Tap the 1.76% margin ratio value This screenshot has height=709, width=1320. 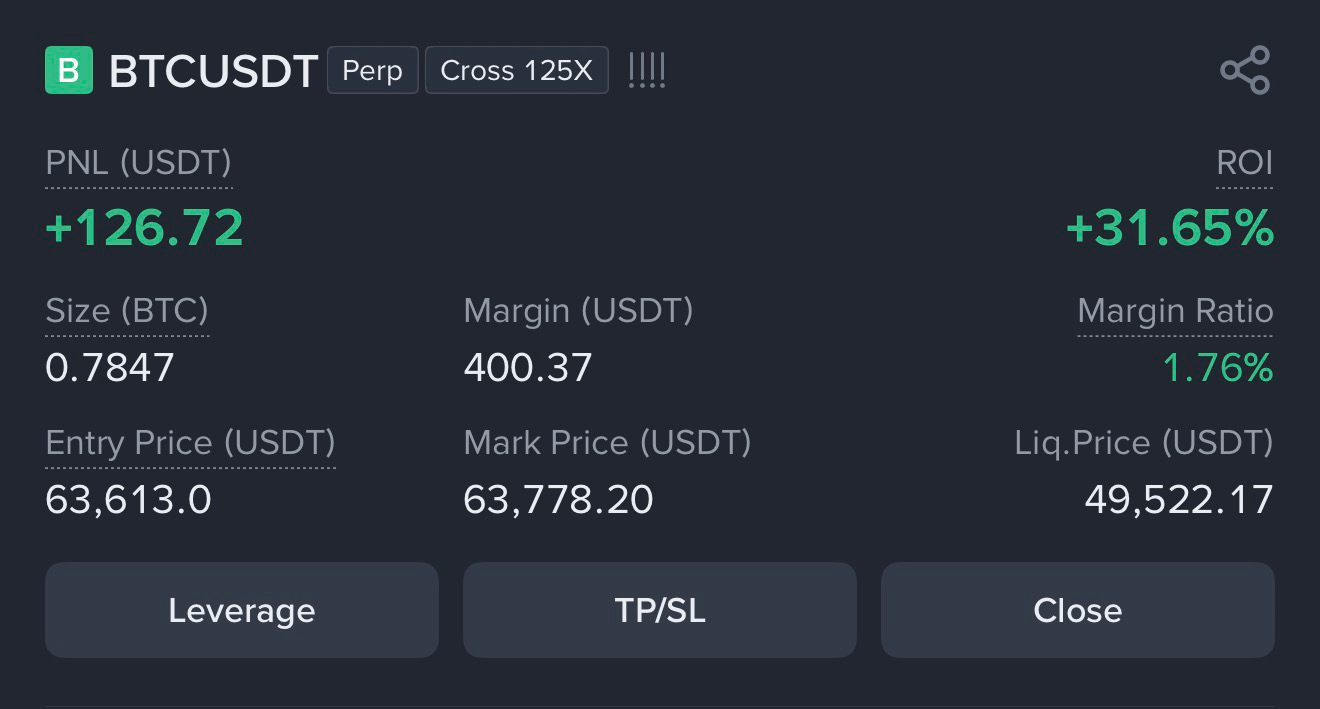click(x=1218, y=368)
